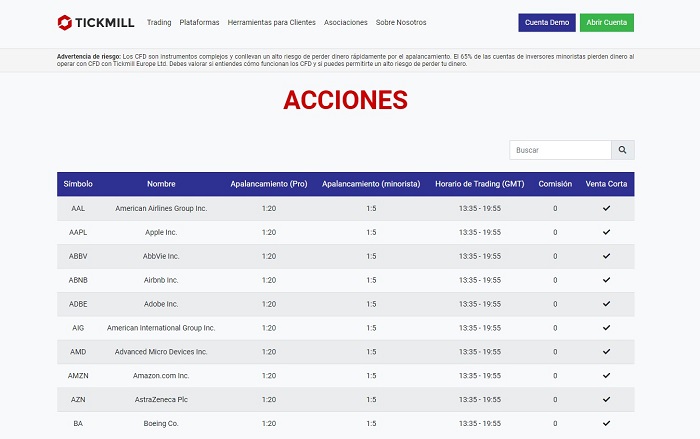The width and height of the screenshot is (700, 439).
Task: Select the AAL symbol cell
Action: point(78,209)
